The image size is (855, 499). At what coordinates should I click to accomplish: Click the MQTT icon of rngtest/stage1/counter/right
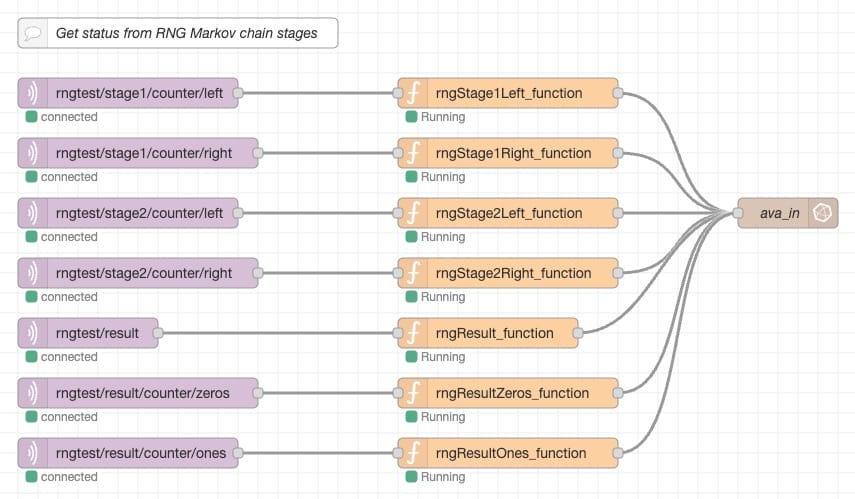33,153
